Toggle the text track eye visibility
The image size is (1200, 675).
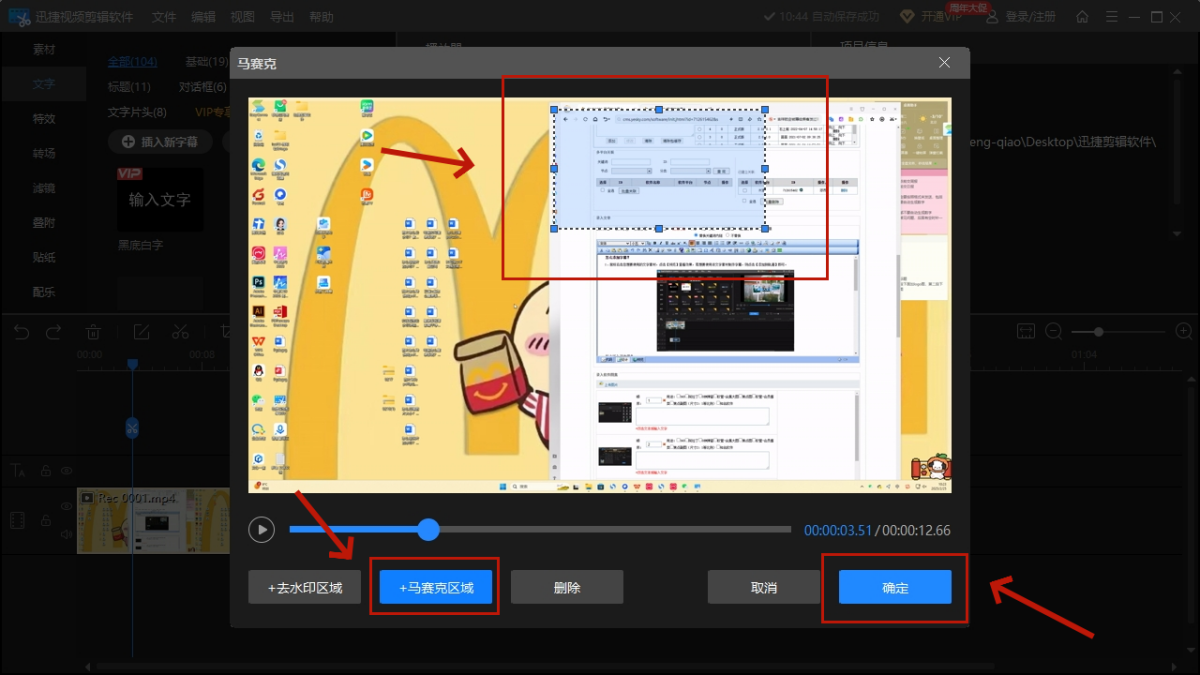66,471
